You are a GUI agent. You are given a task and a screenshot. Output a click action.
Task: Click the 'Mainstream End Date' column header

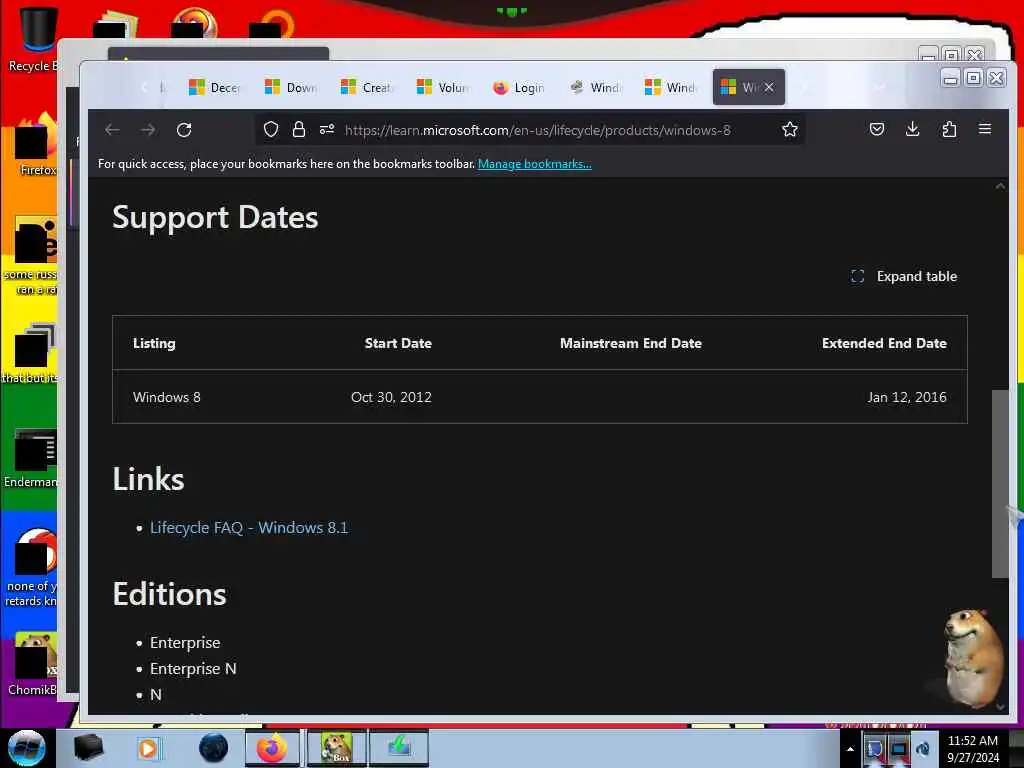click(631, 344)
